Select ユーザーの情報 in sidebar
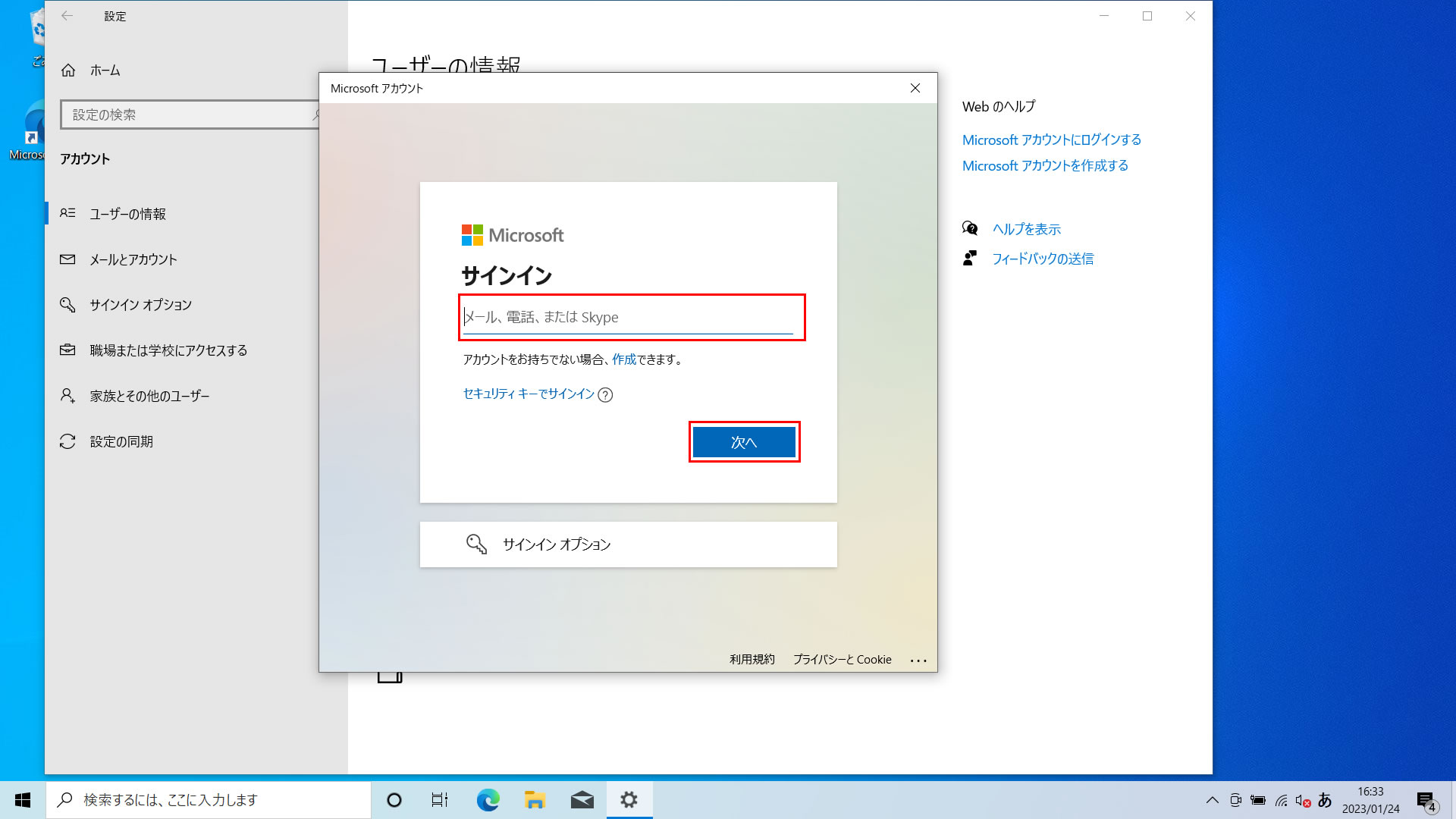Screen dimensions: 1456x819 127,214
